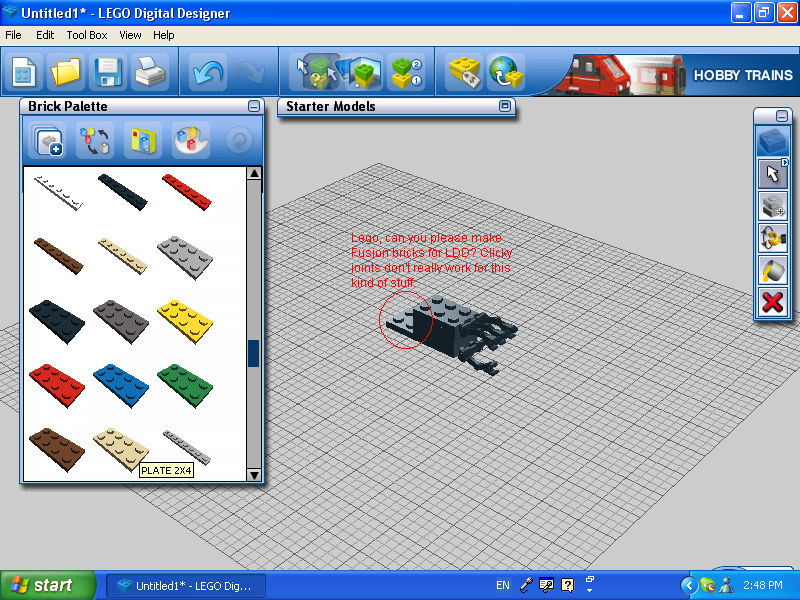Pick the yellow 2x4 plate

coord(185,321)
